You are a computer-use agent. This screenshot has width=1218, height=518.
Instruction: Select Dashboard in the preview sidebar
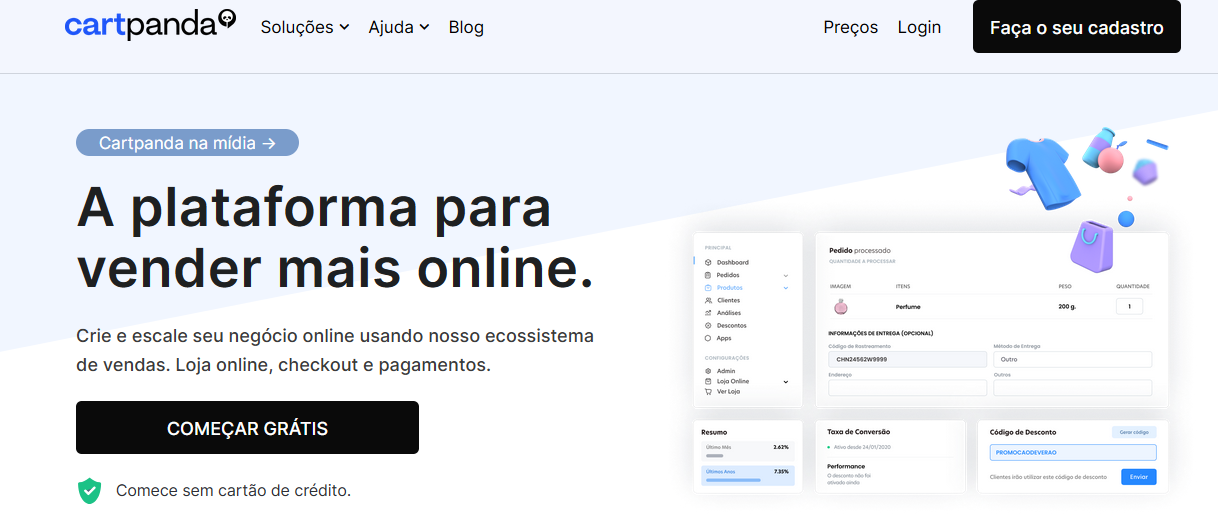coord(733,262)
